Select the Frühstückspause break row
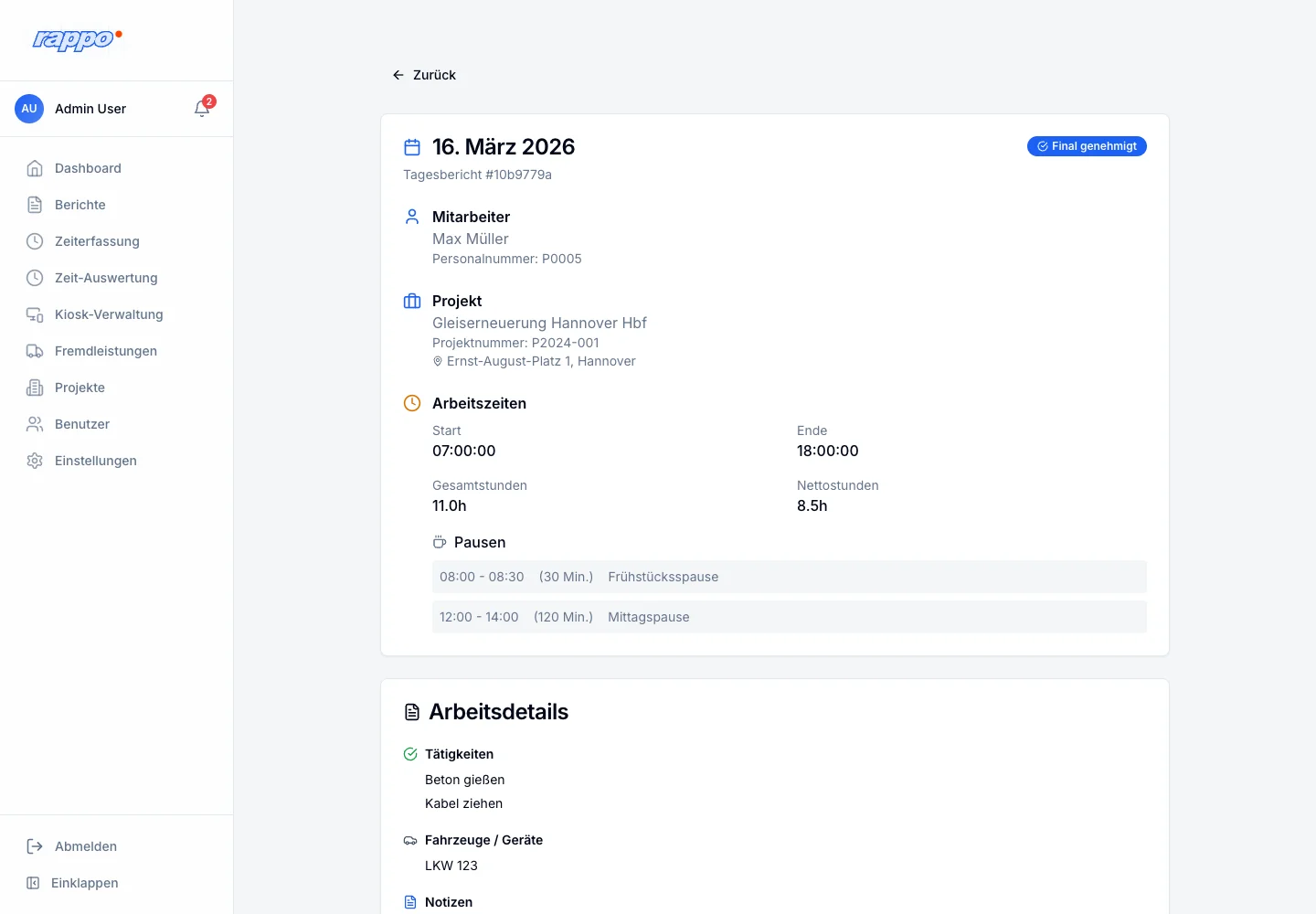Image resolution: width=1316 pixels, height=914 pixels. 790,577
